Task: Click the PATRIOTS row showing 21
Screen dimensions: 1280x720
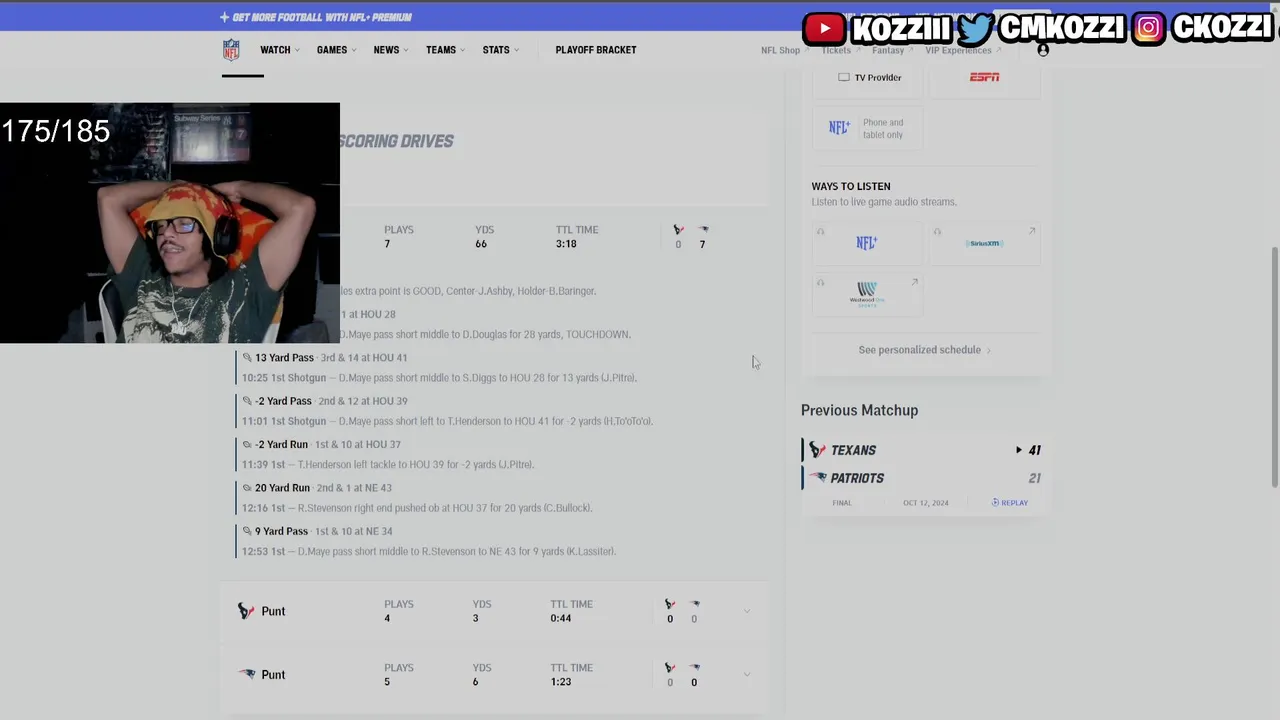Action: click(x=925, y=478)
